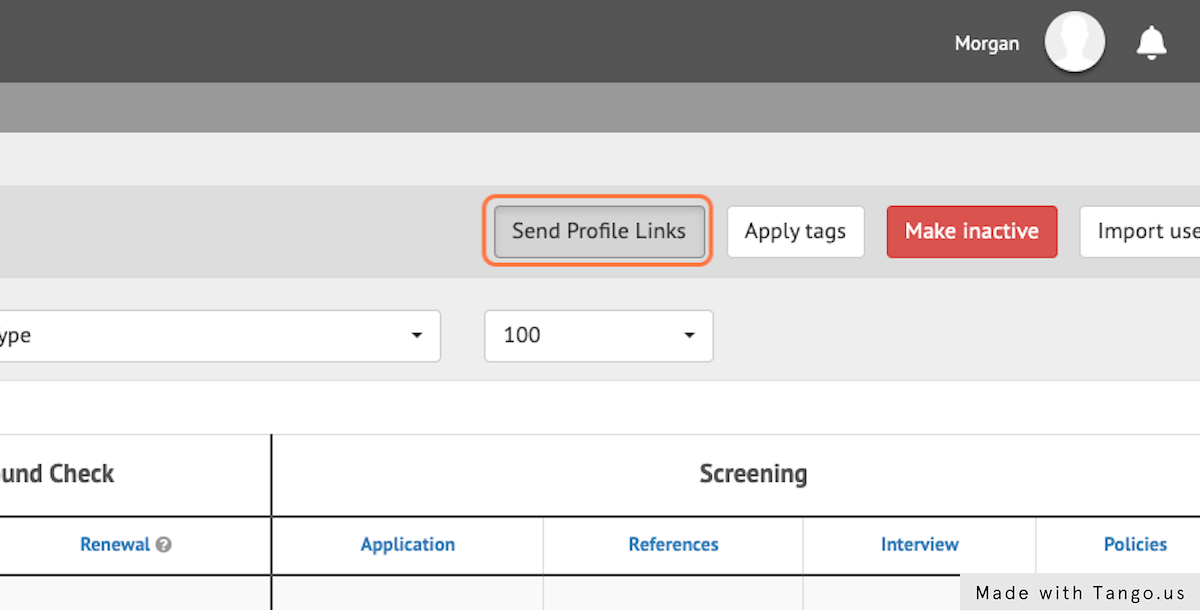Select the Interview column header

tap(919, 544)
